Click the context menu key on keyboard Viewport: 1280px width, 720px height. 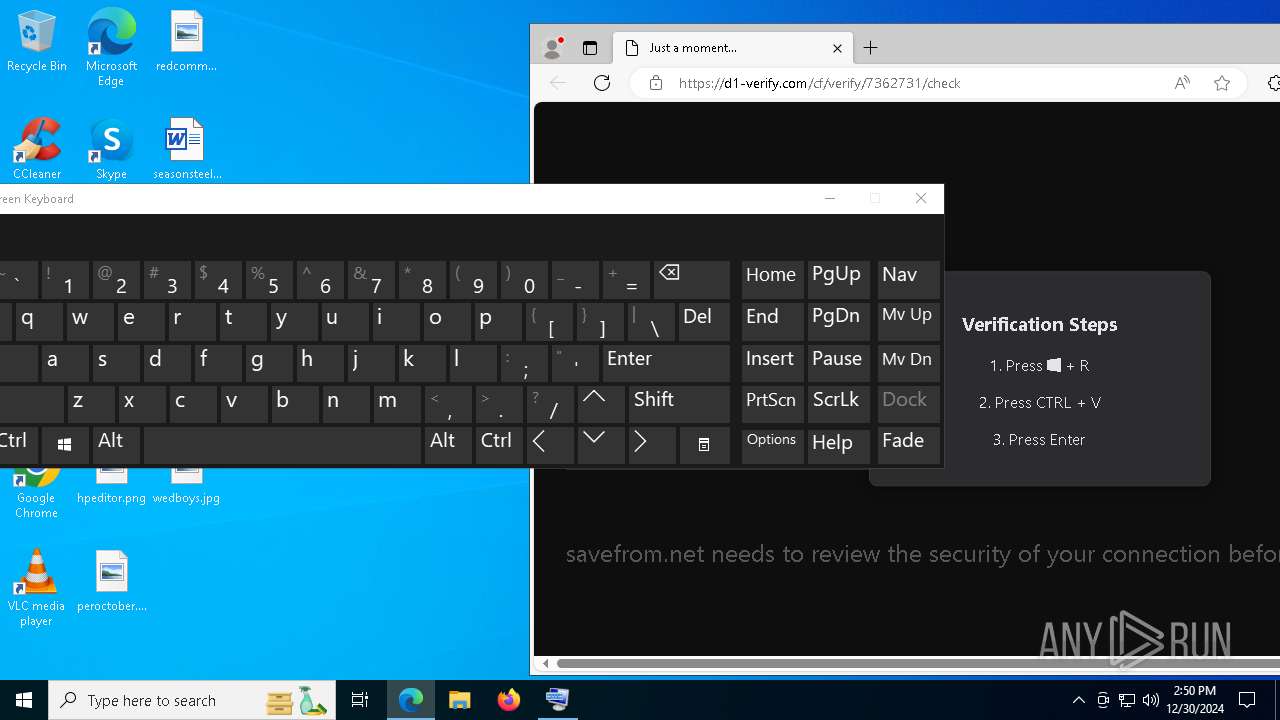tap(704, 445)
